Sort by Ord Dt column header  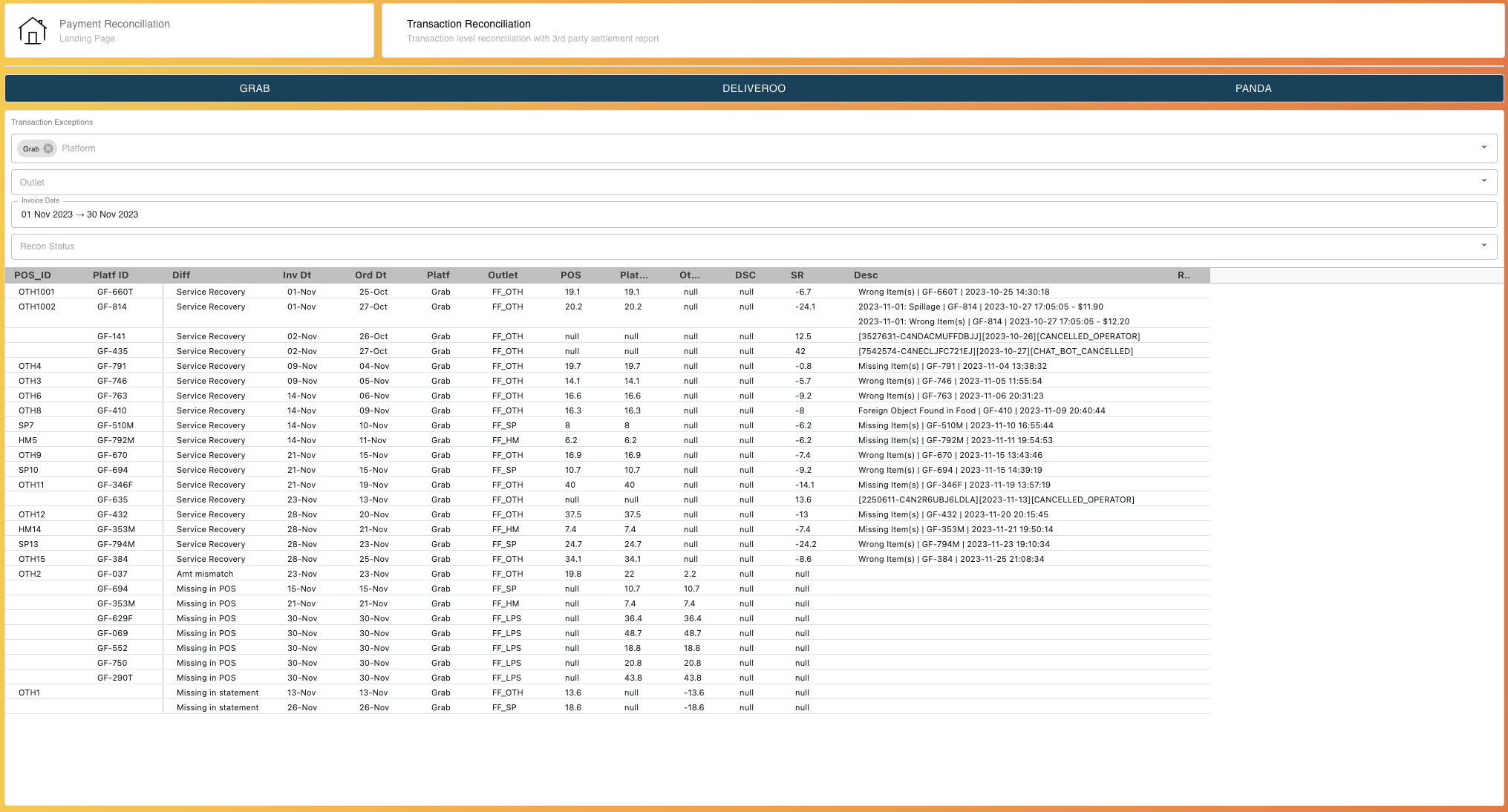pyautogui.click(x=371, y=275)
